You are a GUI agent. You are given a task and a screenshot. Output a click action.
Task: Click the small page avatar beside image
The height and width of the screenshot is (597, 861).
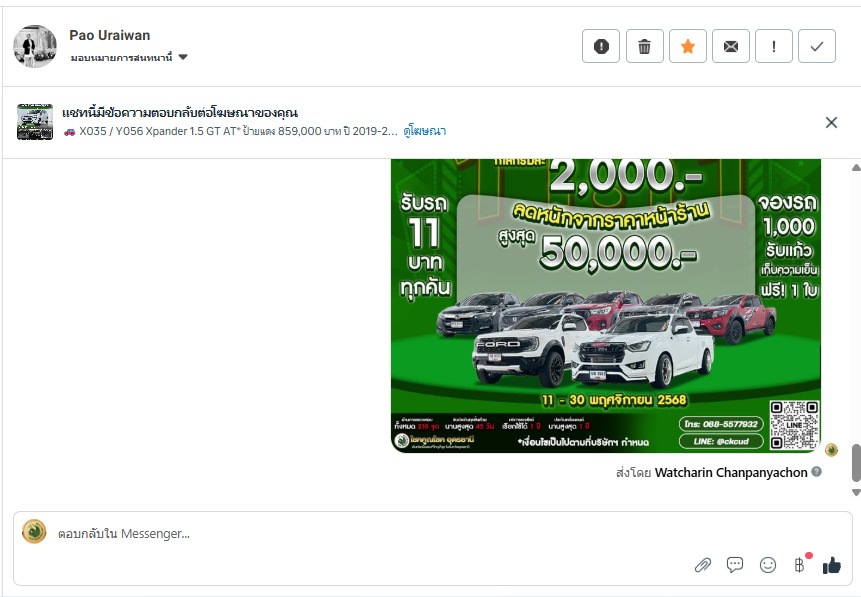pyautogui.click(x=831, y=450)
